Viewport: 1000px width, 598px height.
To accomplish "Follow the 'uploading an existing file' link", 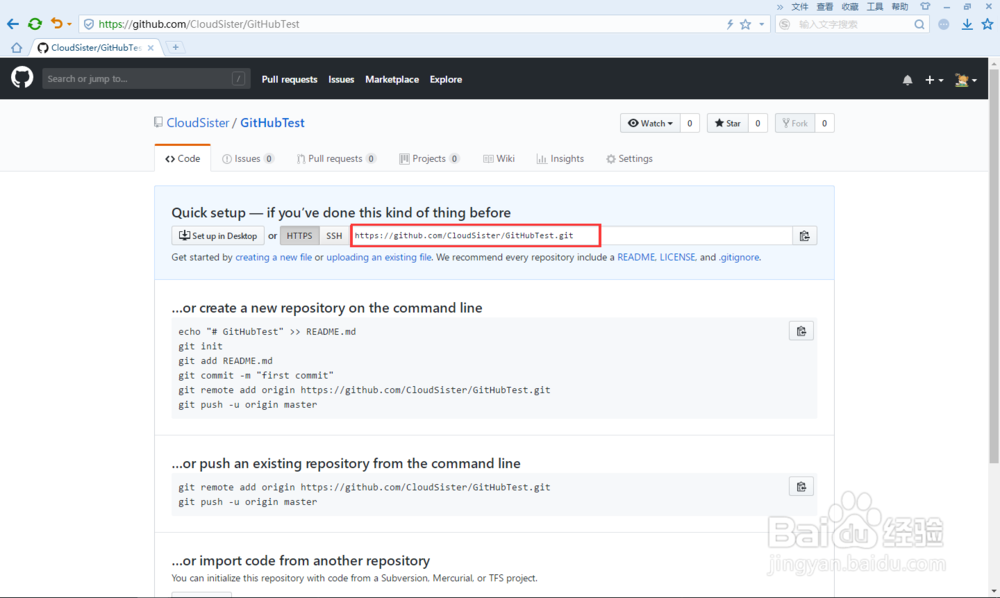I will coord(379,258).
